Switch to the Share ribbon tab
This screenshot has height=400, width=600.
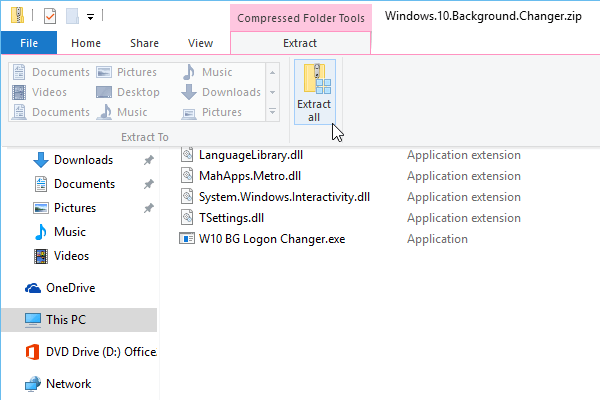click(144, 43)
